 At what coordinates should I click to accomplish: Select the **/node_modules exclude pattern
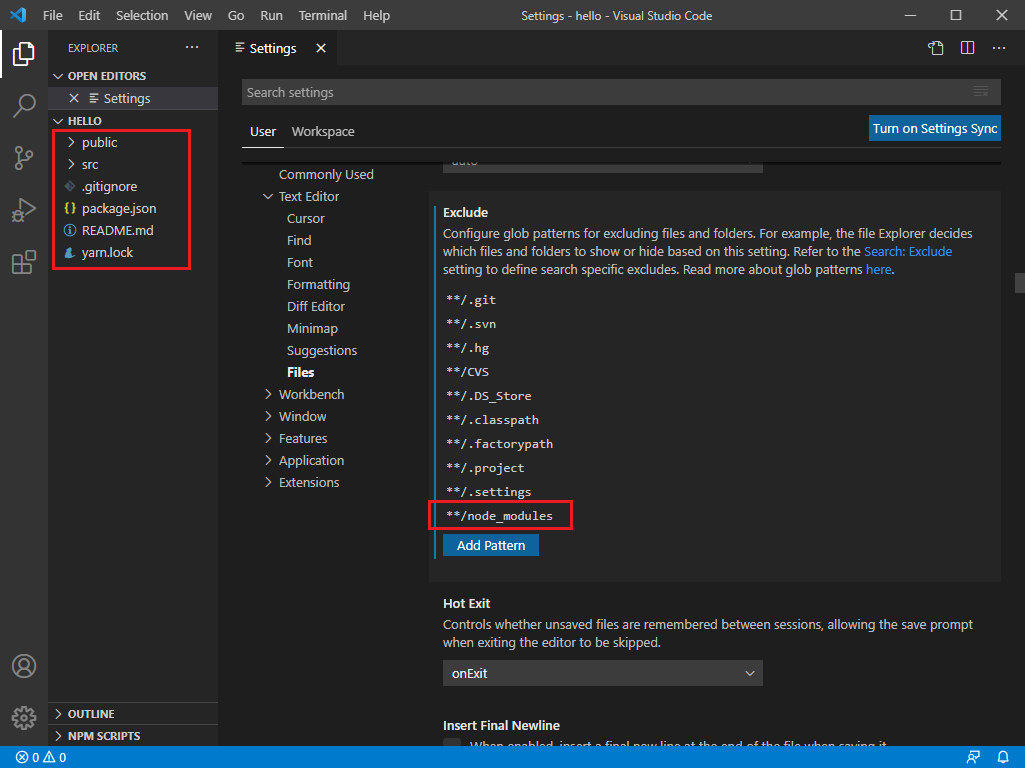pyautogui.click(x=499, y=516)
